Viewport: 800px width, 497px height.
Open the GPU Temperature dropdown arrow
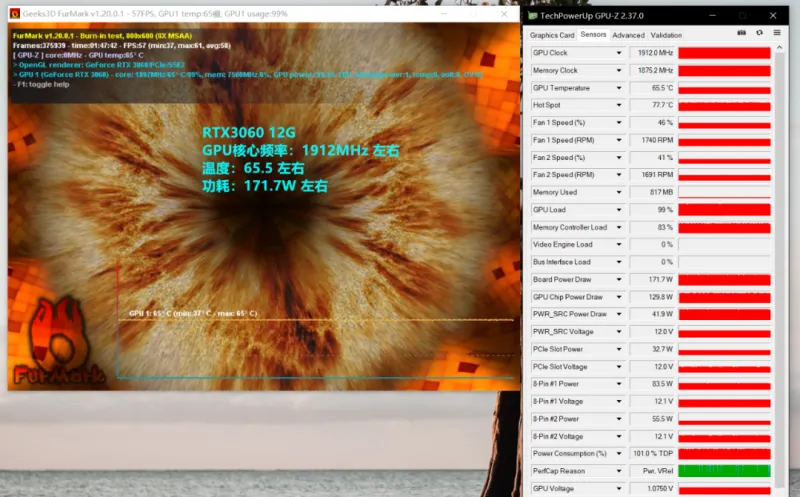click(x=619, y=88)
